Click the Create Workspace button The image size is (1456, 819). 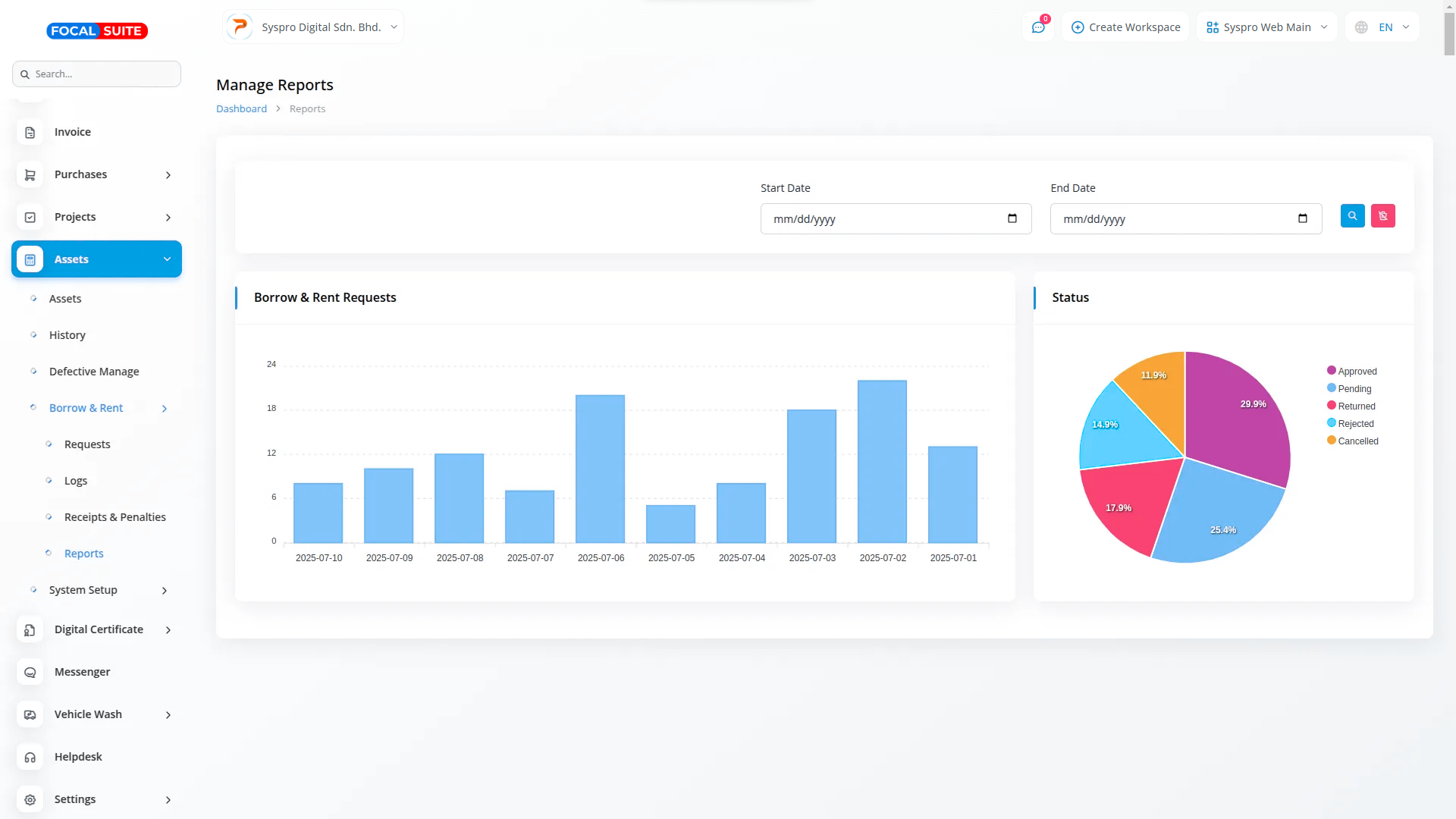[1125, 27]
